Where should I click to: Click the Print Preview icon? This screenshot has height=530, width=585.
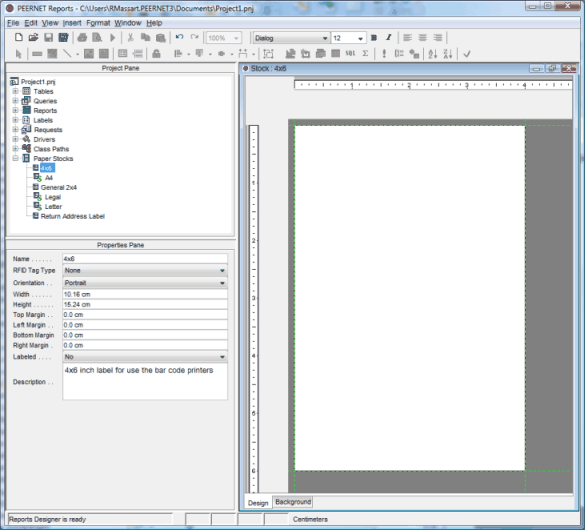(x=97, y=37)
